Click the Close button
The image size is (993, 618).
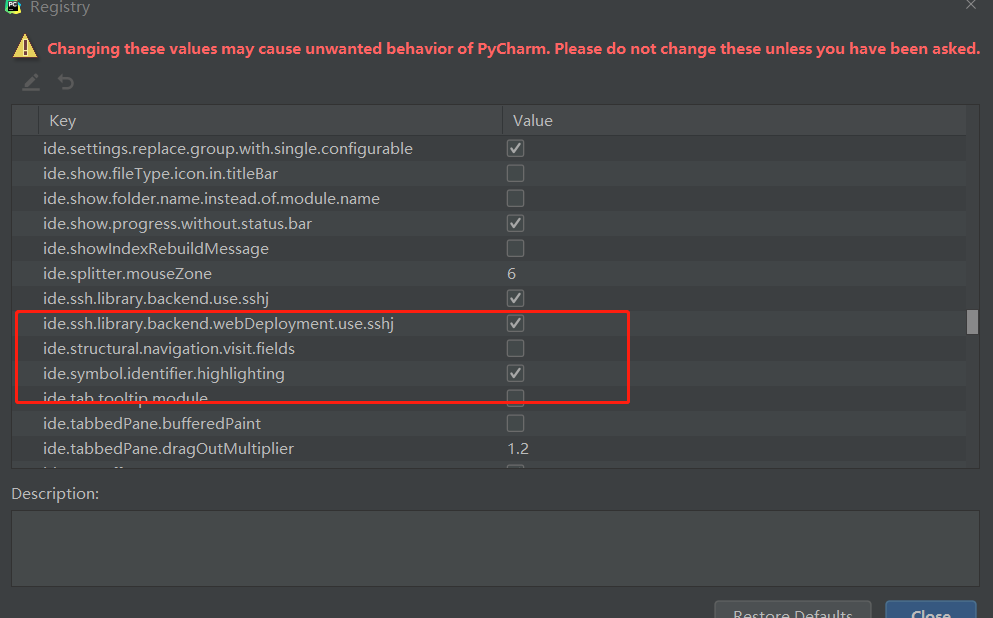930,611
